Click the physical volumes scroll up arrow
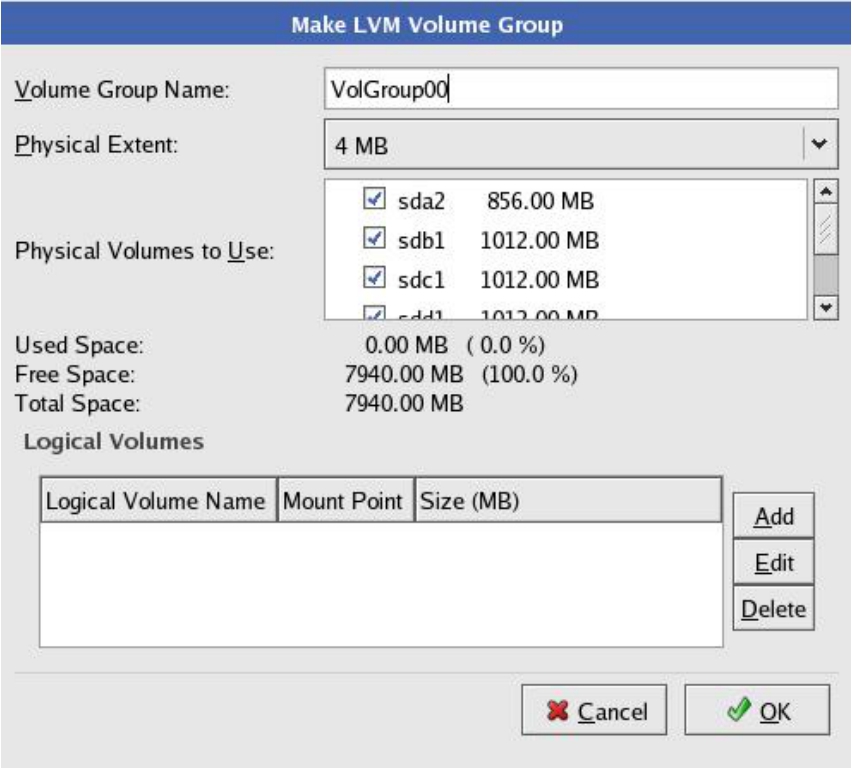 pos(826,190)
